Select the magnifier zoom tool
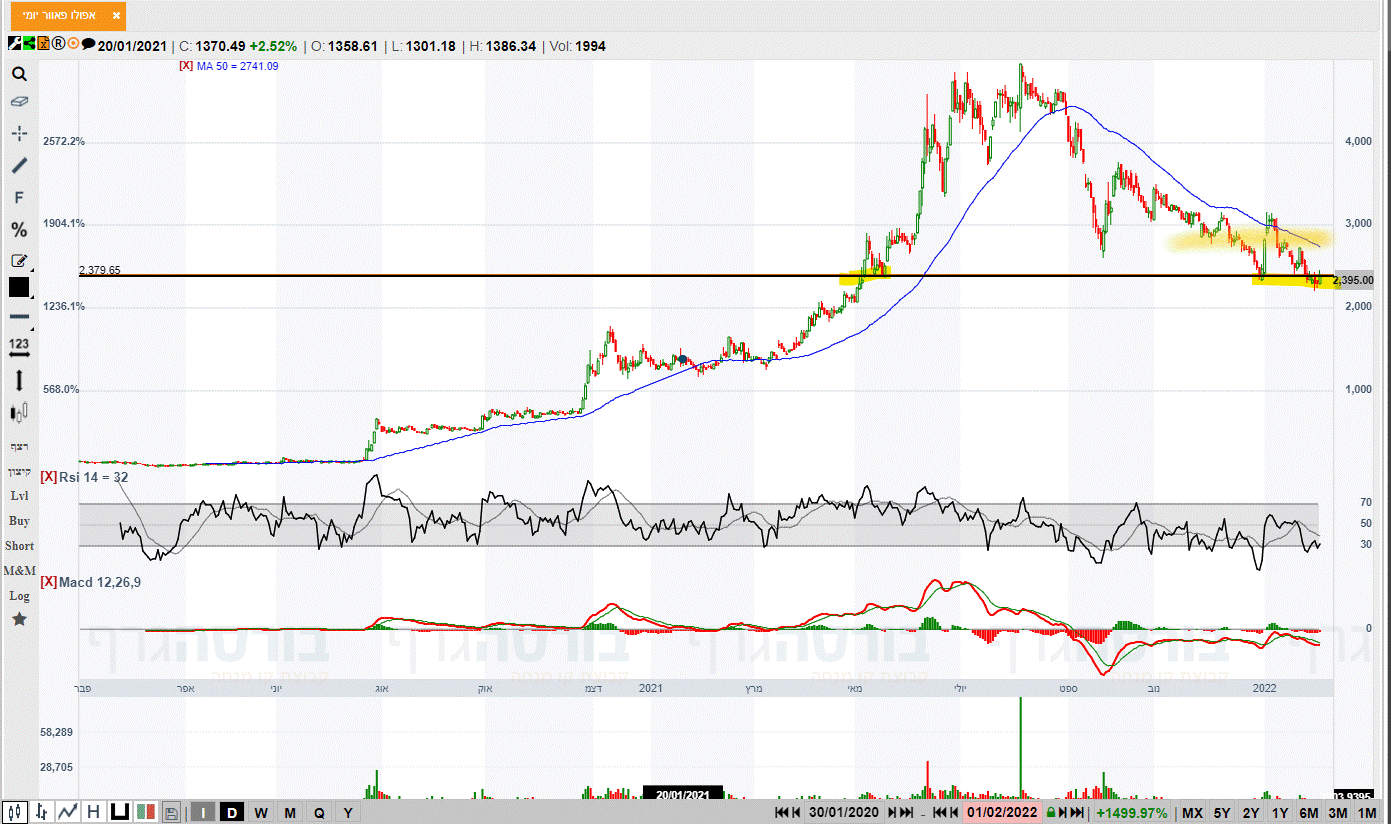 19,74
